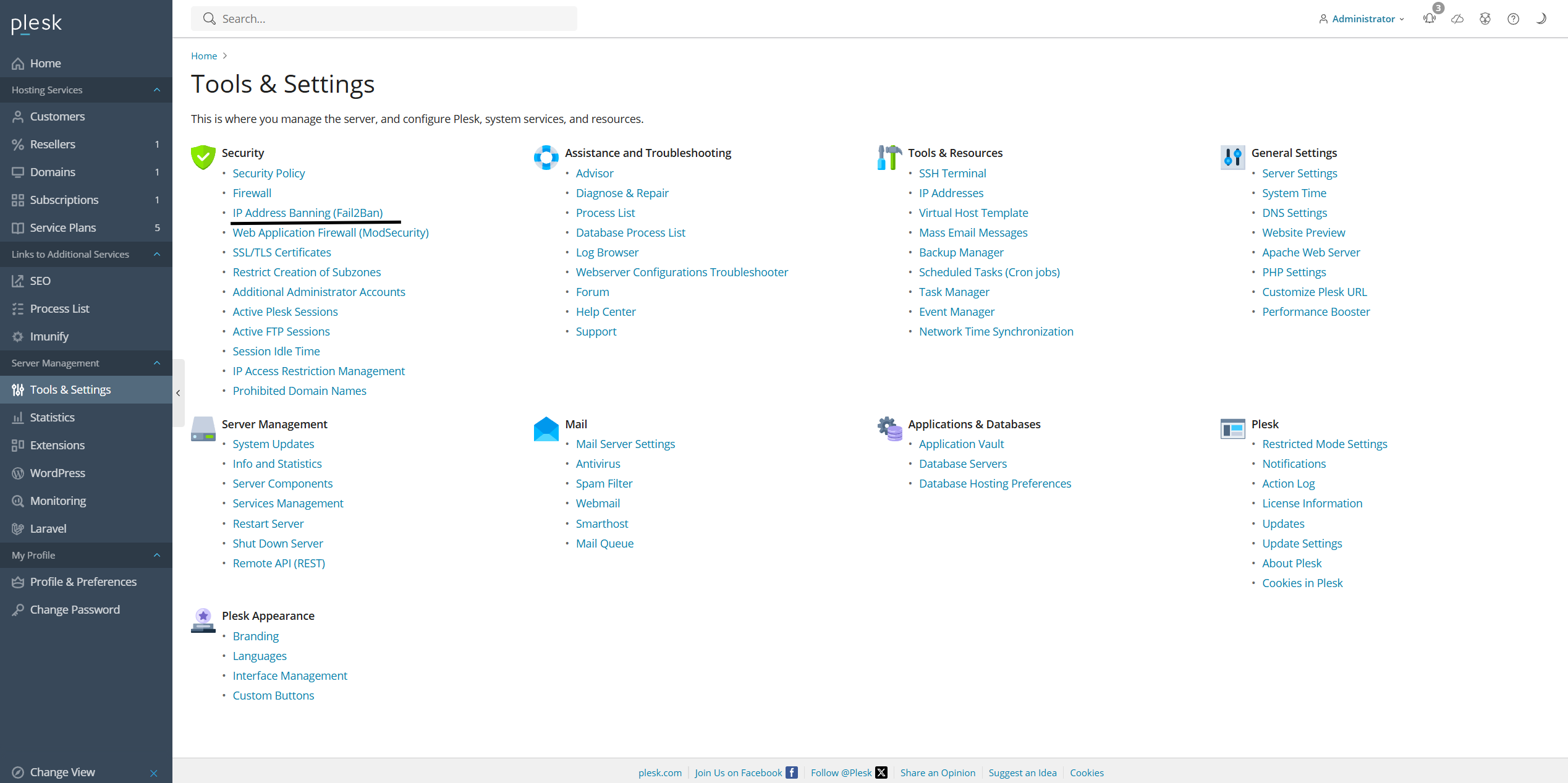Open the PHP Settings link
This screenshot has height=783, width=1568.
point(1294,272)
